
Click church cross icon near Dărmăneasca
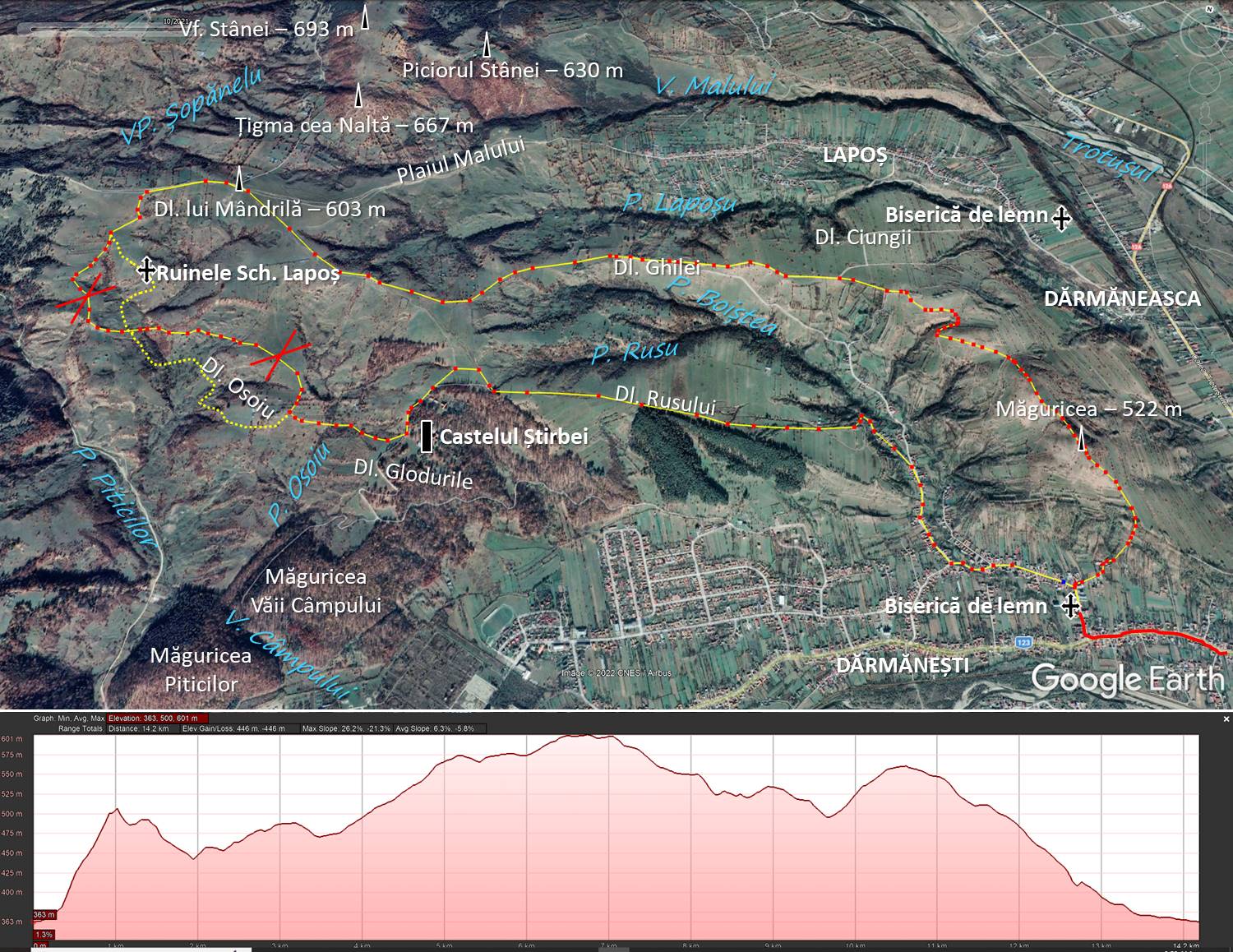[1061, 219]
